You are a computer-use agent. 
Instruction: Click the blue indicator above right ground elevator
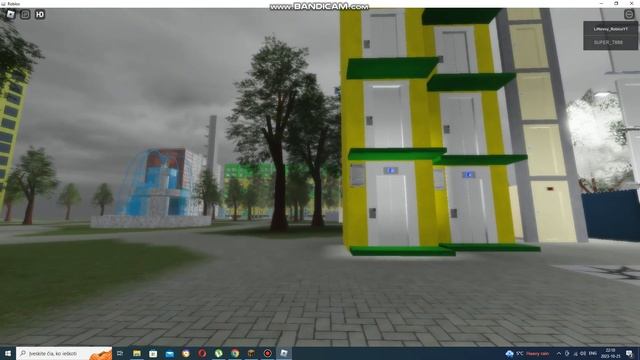(469, 175)
